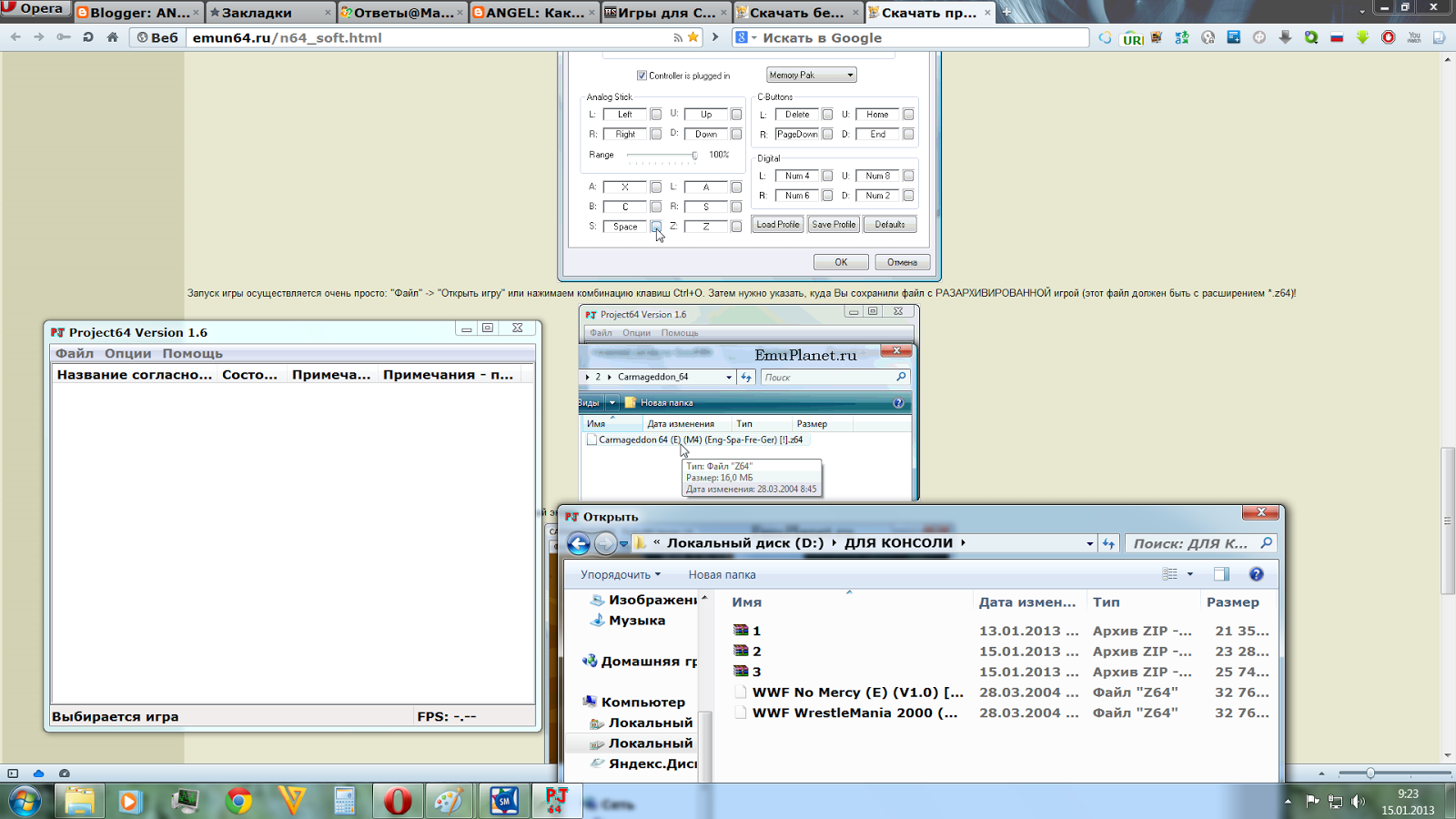Click the refresh icon in Открыть dialog

(1108, 543)
